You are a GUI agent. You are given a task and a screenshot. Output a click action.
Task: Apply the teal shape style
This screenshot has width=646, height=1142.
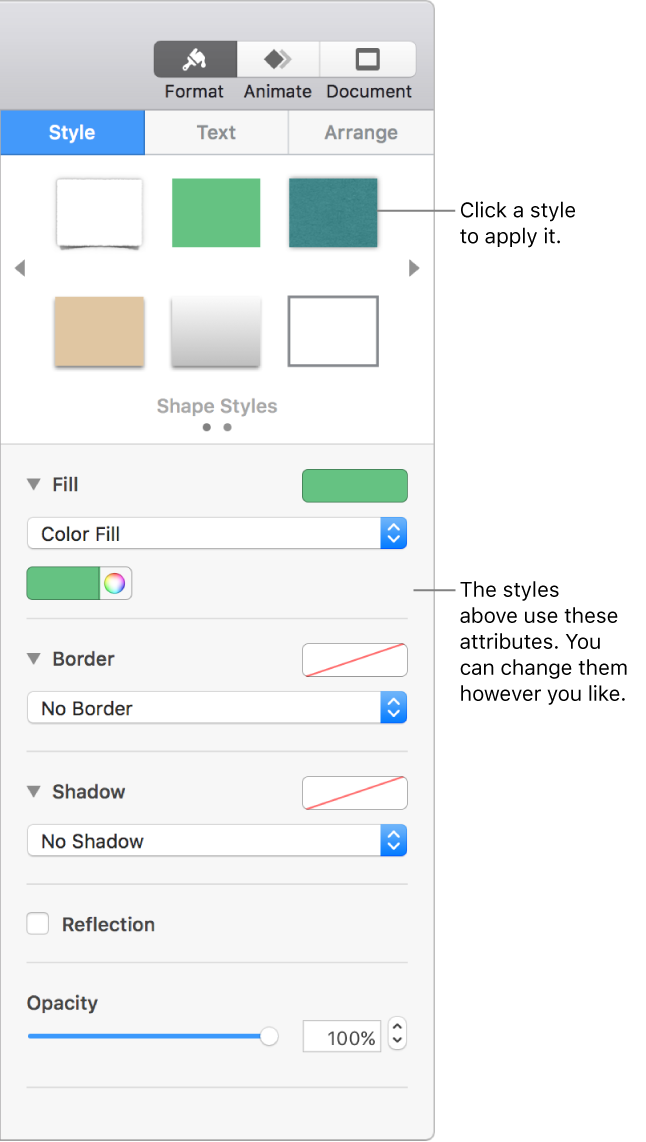pos(332,212)
